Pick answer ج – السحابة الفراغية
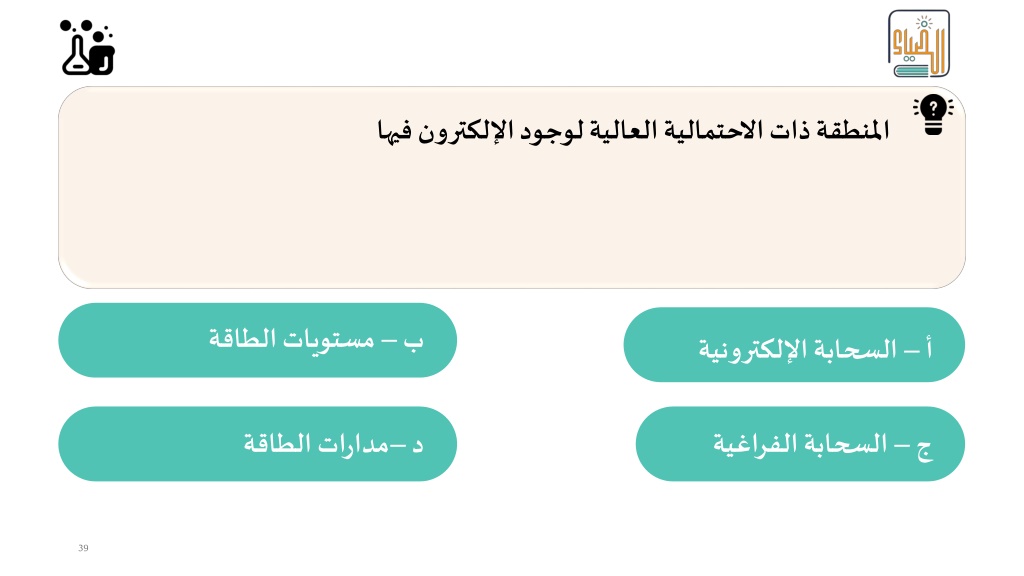This screenshot has height=576, width=1024. pos(800,444)
